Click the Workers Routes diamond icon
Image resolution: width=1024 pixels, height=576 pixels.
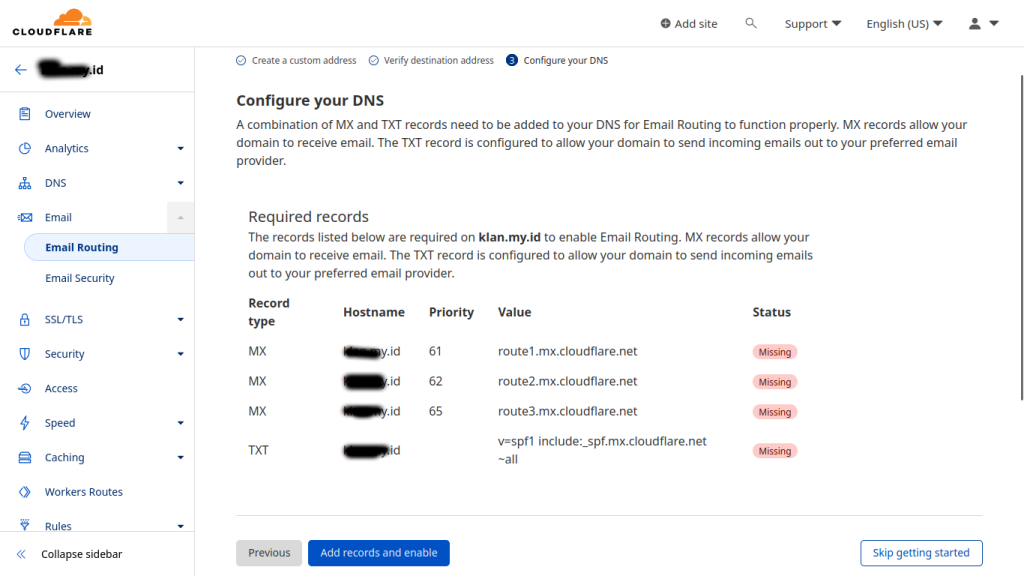25,492
